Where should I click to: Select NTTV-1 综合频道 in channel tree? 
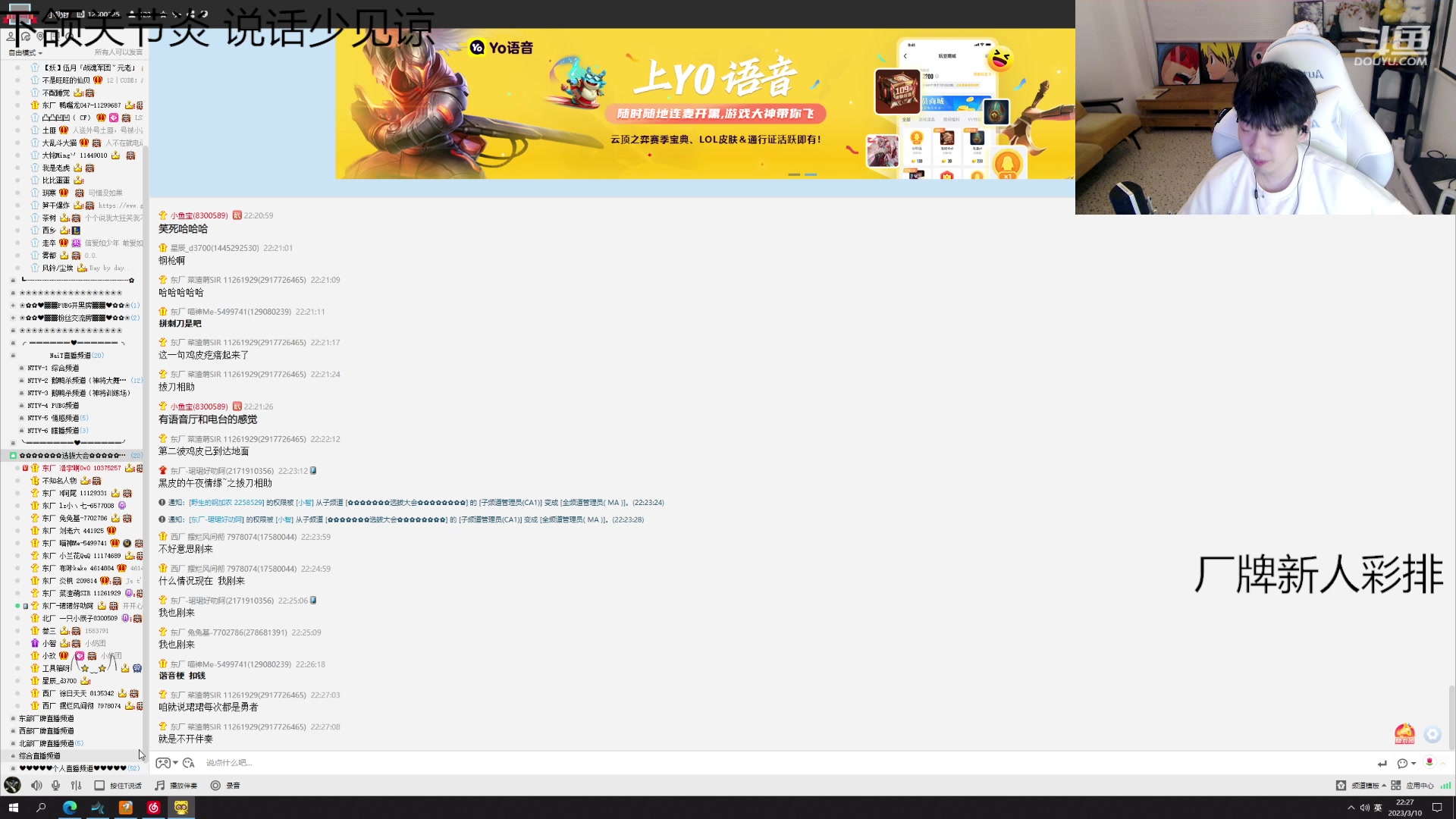53,368
